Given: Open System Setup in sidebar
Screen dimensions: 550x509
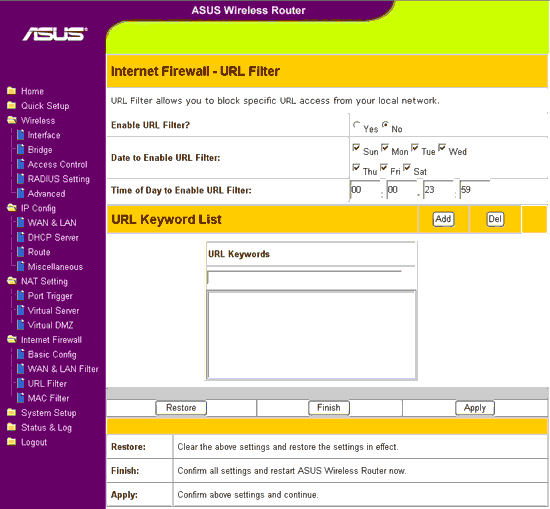Looking at the screenshot, I should (x=48, y=413).
